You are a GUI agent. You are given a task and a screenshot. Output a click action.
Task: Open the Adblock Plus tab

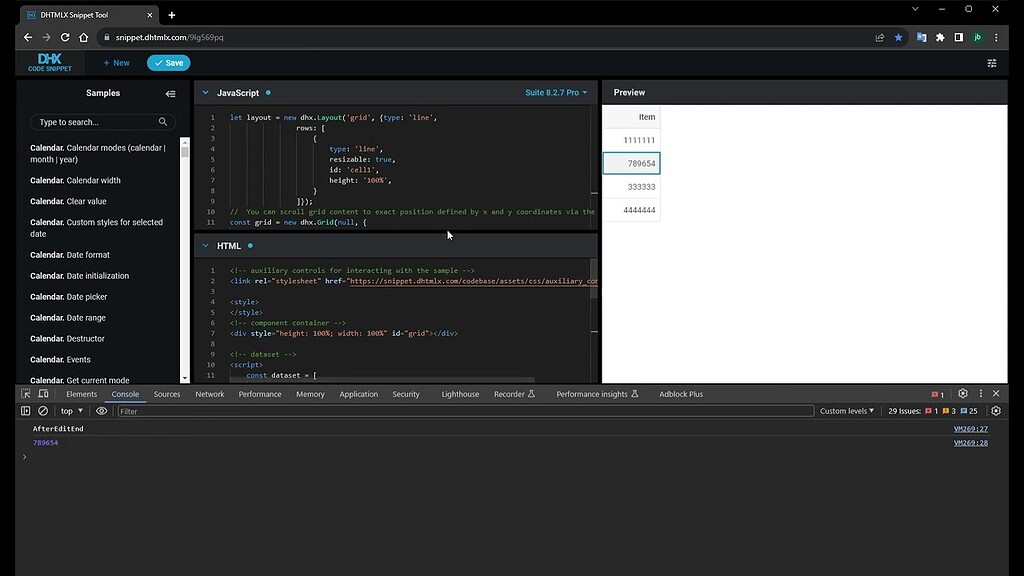coord(681,394)
